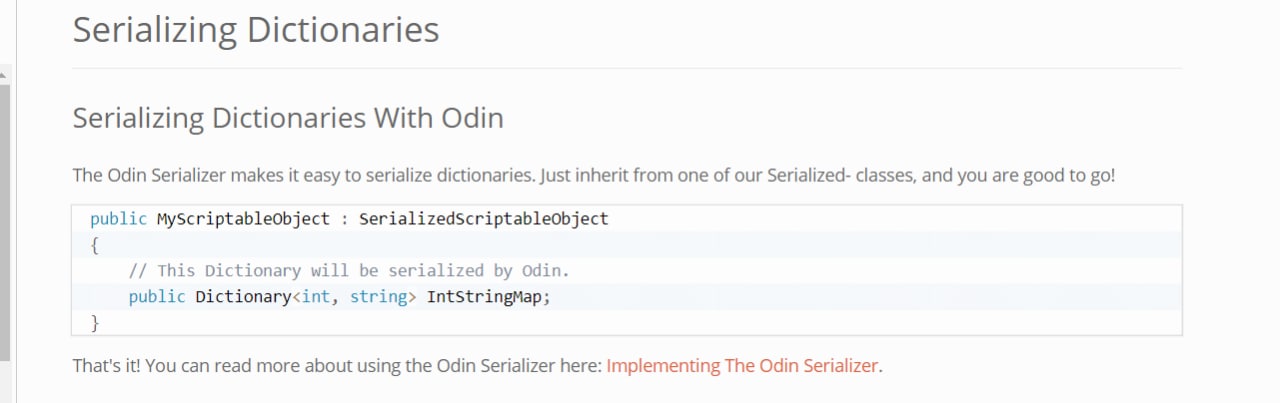Click the Serializing Dictionaries With Odin subheading
The width and height of the screenshot is (1280, 403).
pyautogui.click(x=288, y=118)
